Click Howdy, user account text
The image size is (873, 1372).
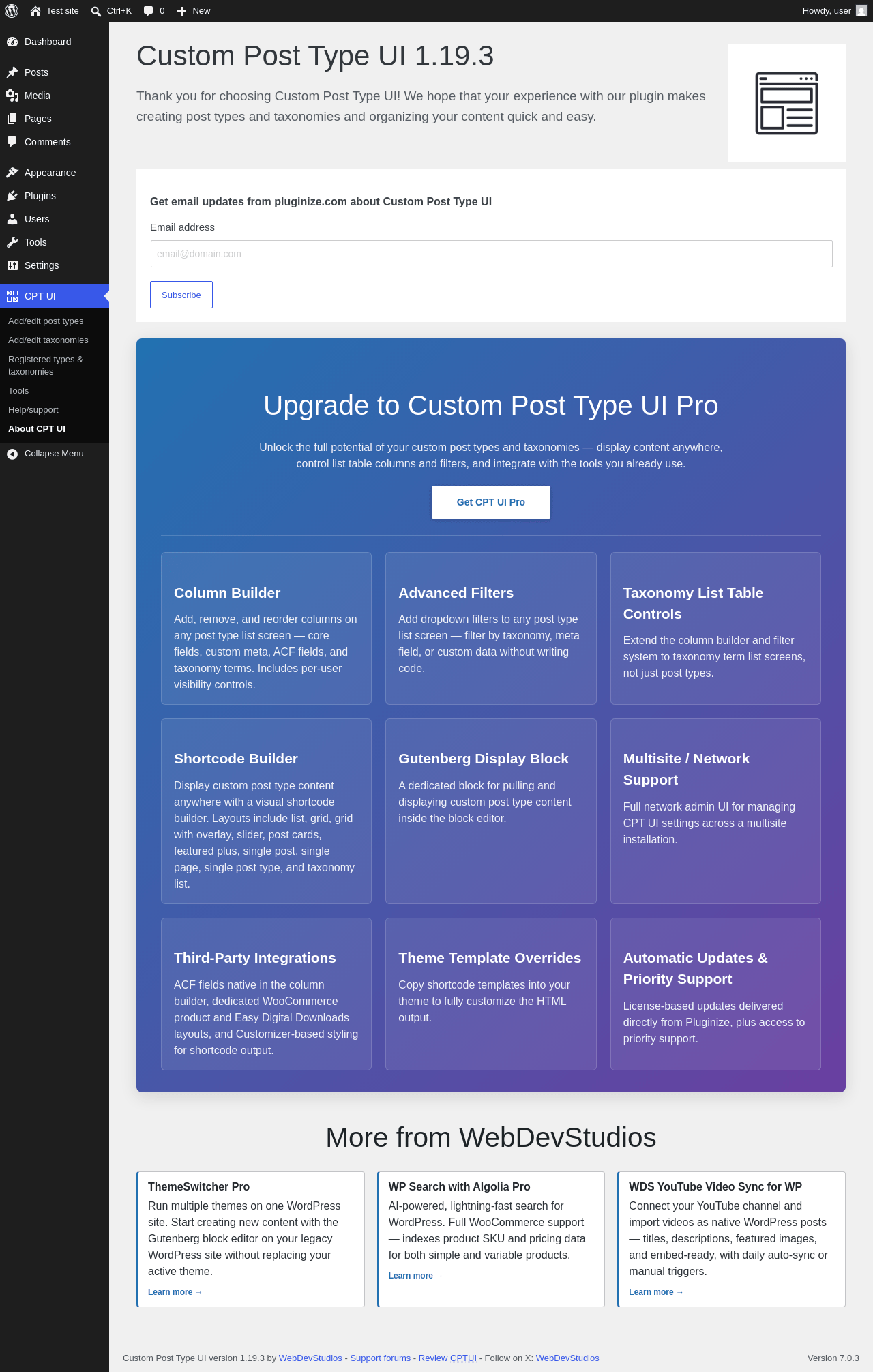pos(827,11)
